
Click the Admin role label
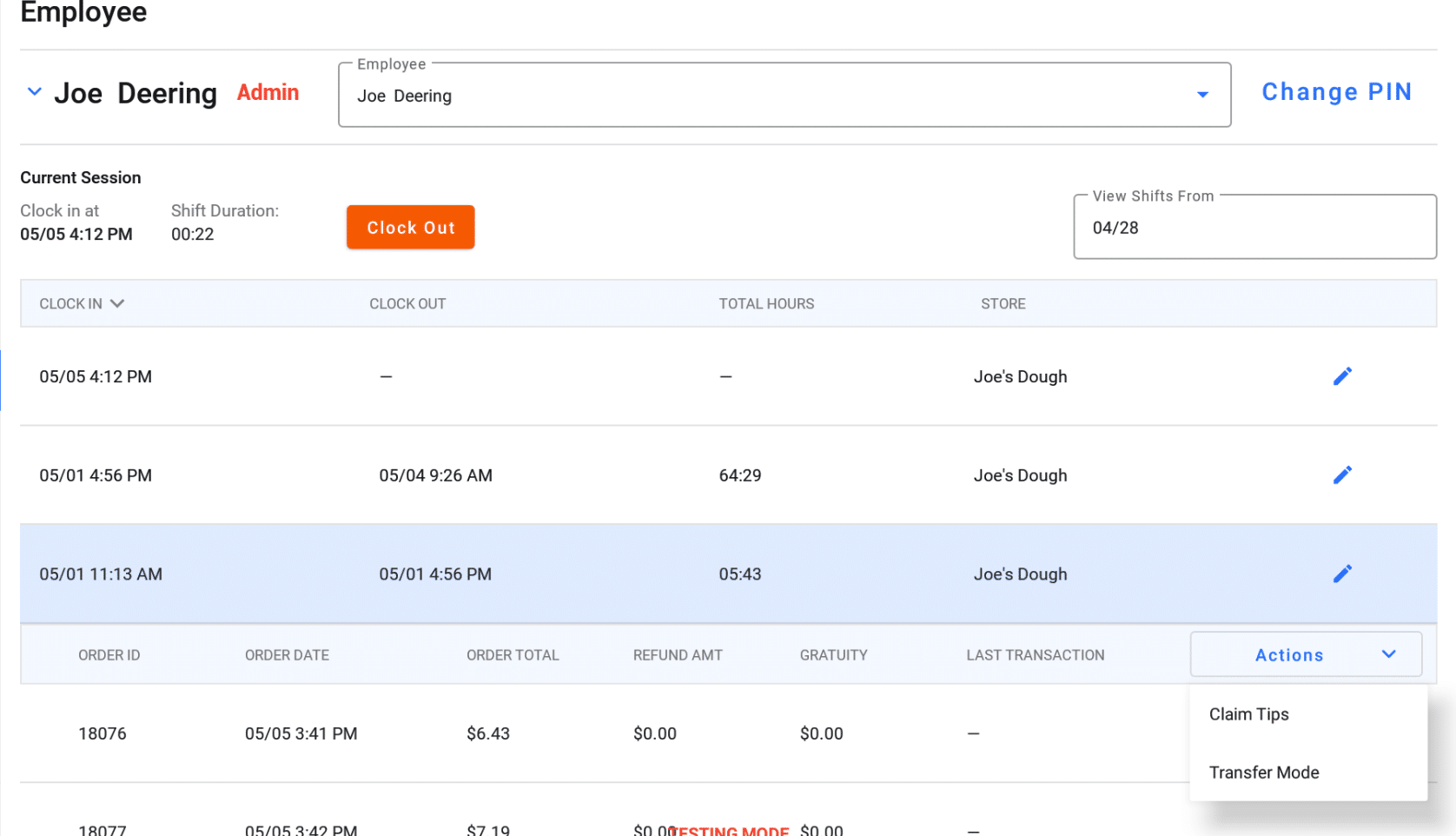coord(268,92)
